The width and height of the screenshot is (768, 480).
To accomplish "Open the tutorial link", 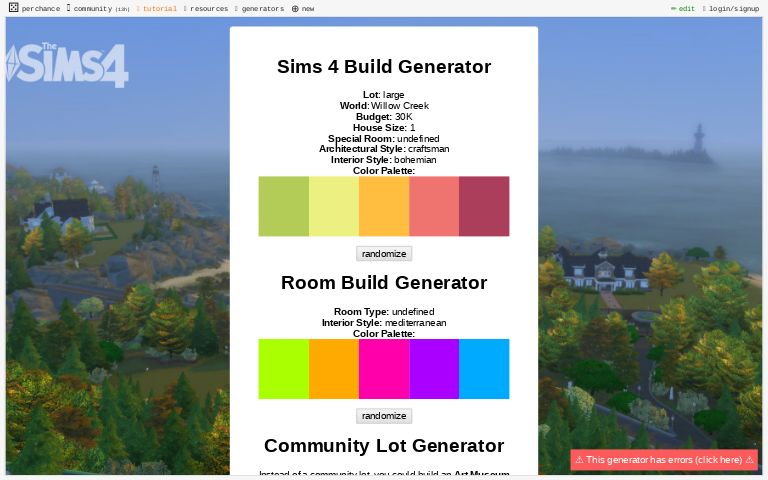I will coord(157,9).
